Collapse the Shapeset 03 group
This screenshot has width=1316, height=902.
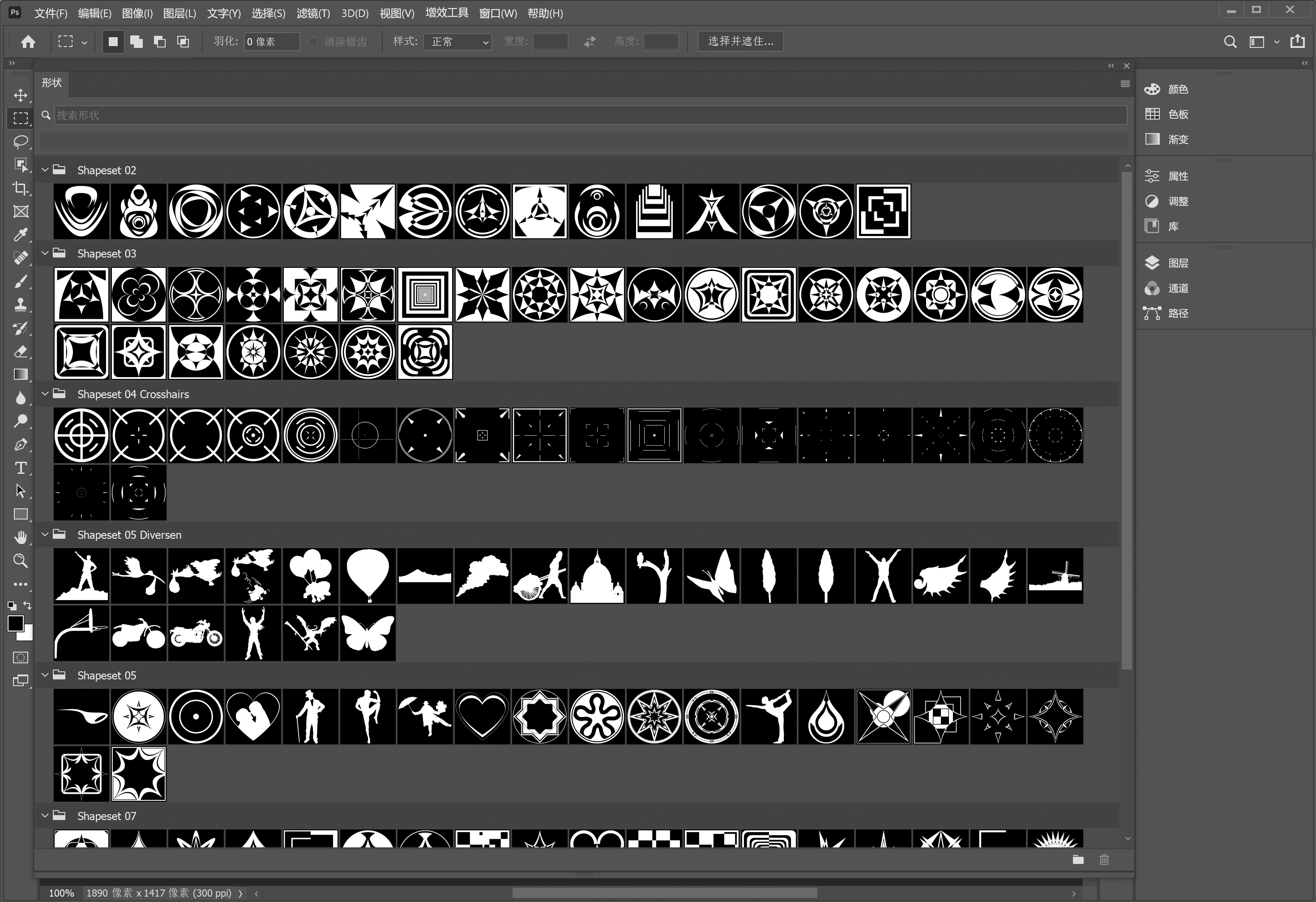(45, 253)
